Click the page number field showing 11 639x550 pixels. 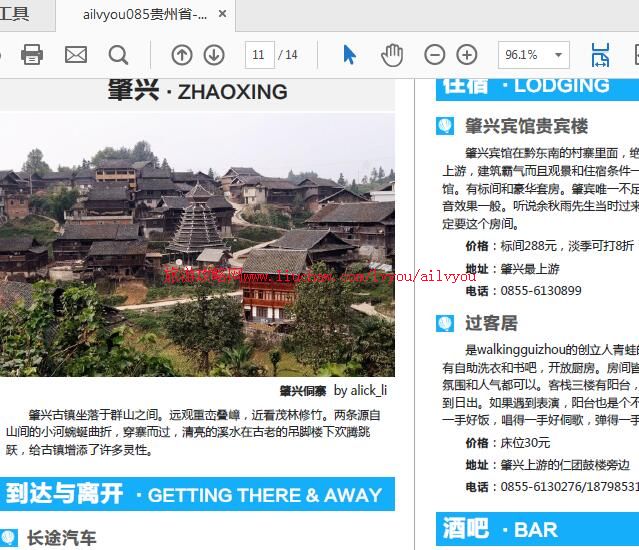(x=258, y=54)
